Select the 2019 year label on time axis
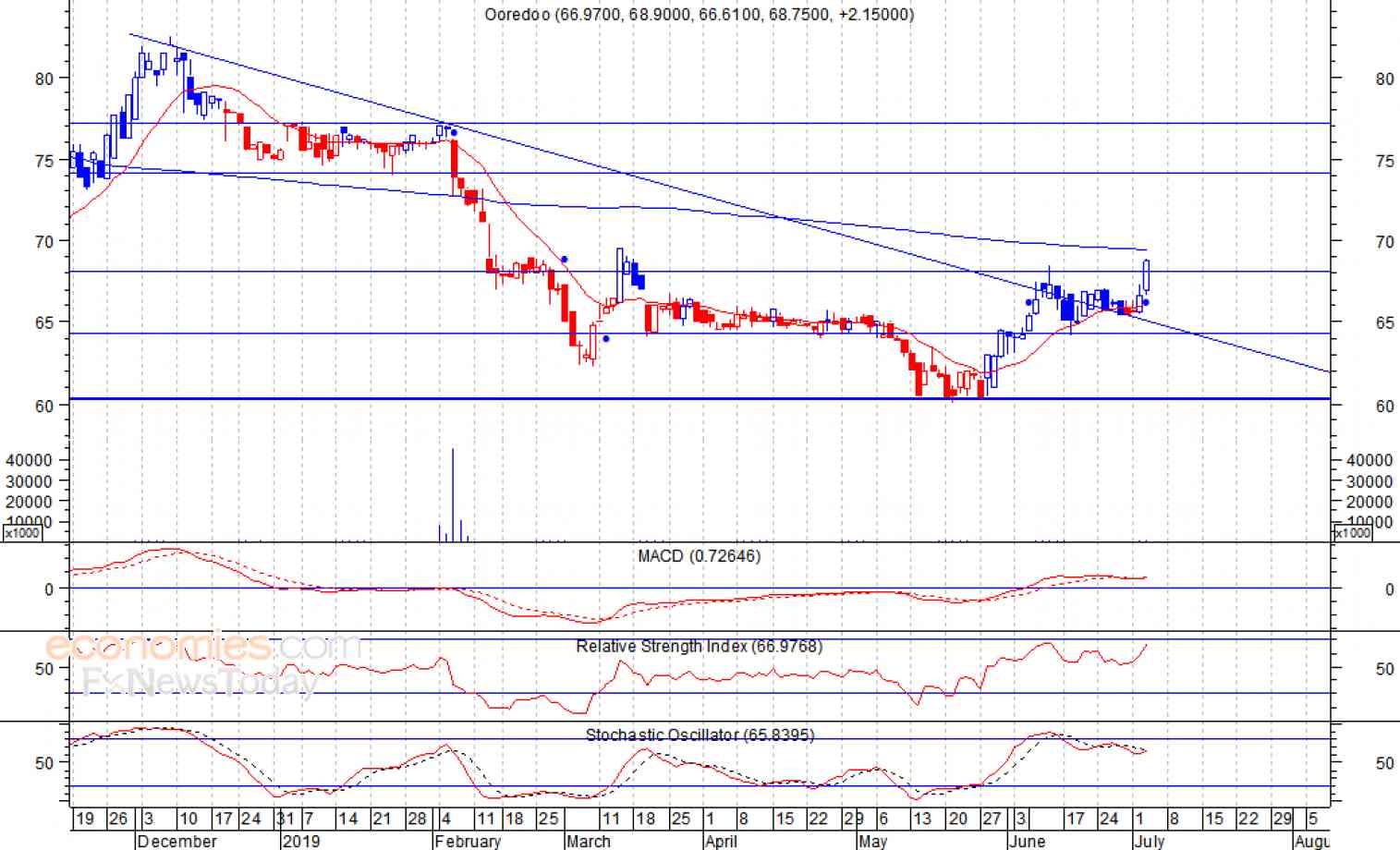The width and height of the screenshot is (1400, 850). 300,841
